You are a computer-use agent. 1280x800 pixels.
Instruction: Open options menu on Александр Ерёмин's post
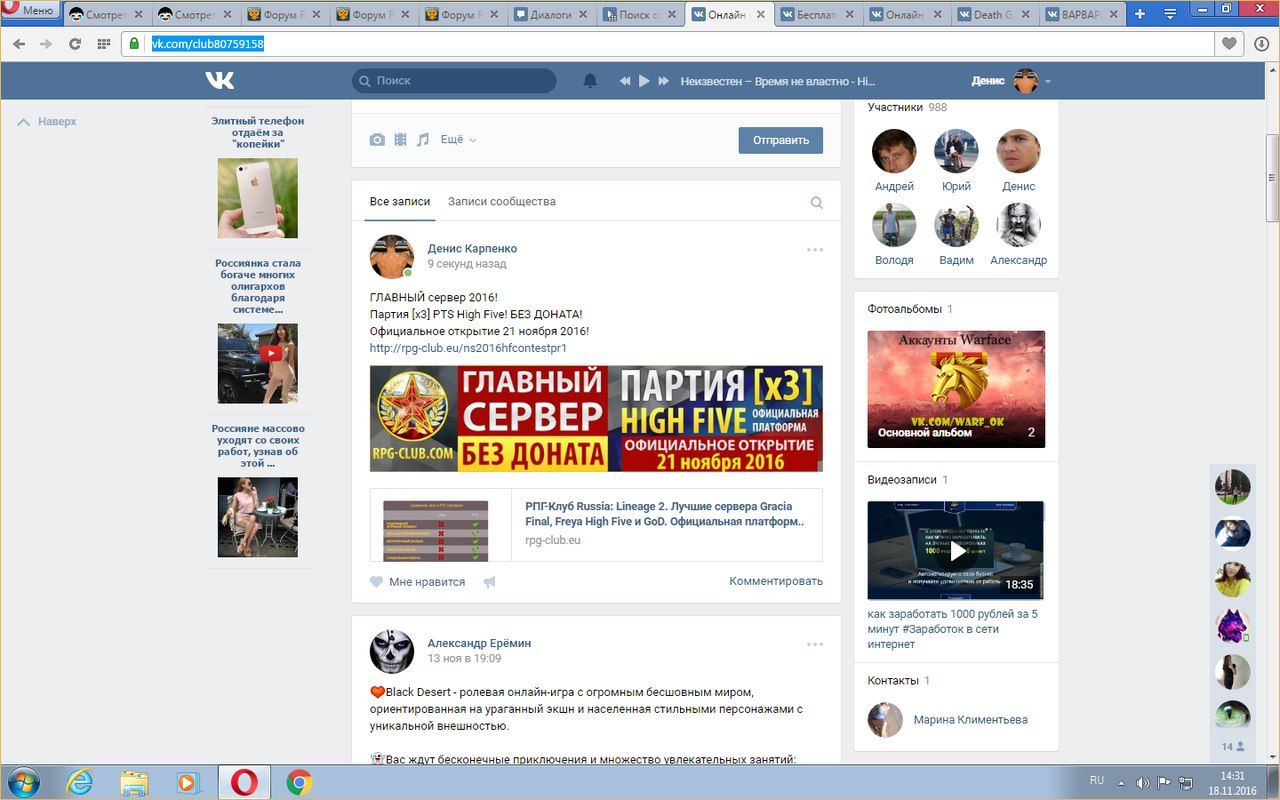tap(815, 645)
